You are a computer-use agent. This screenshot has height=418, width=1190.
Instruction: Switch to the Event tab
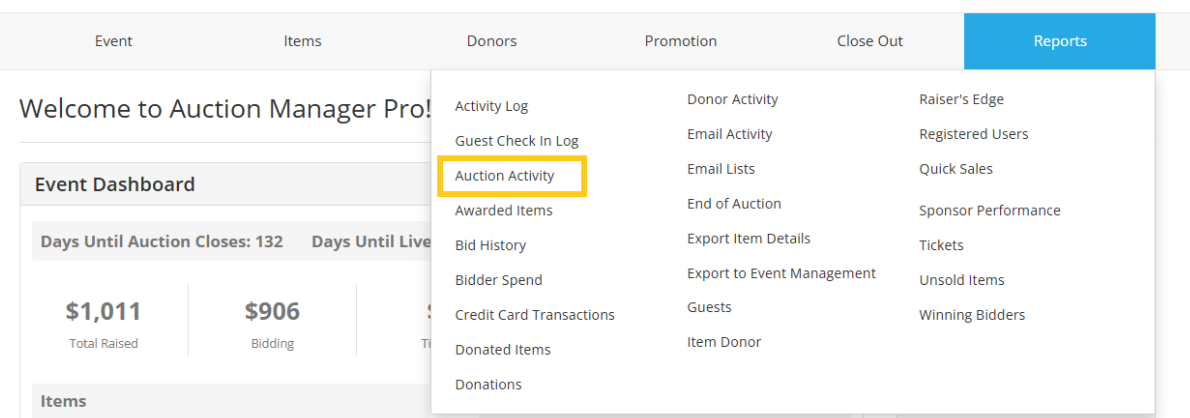tap(114, 41)
